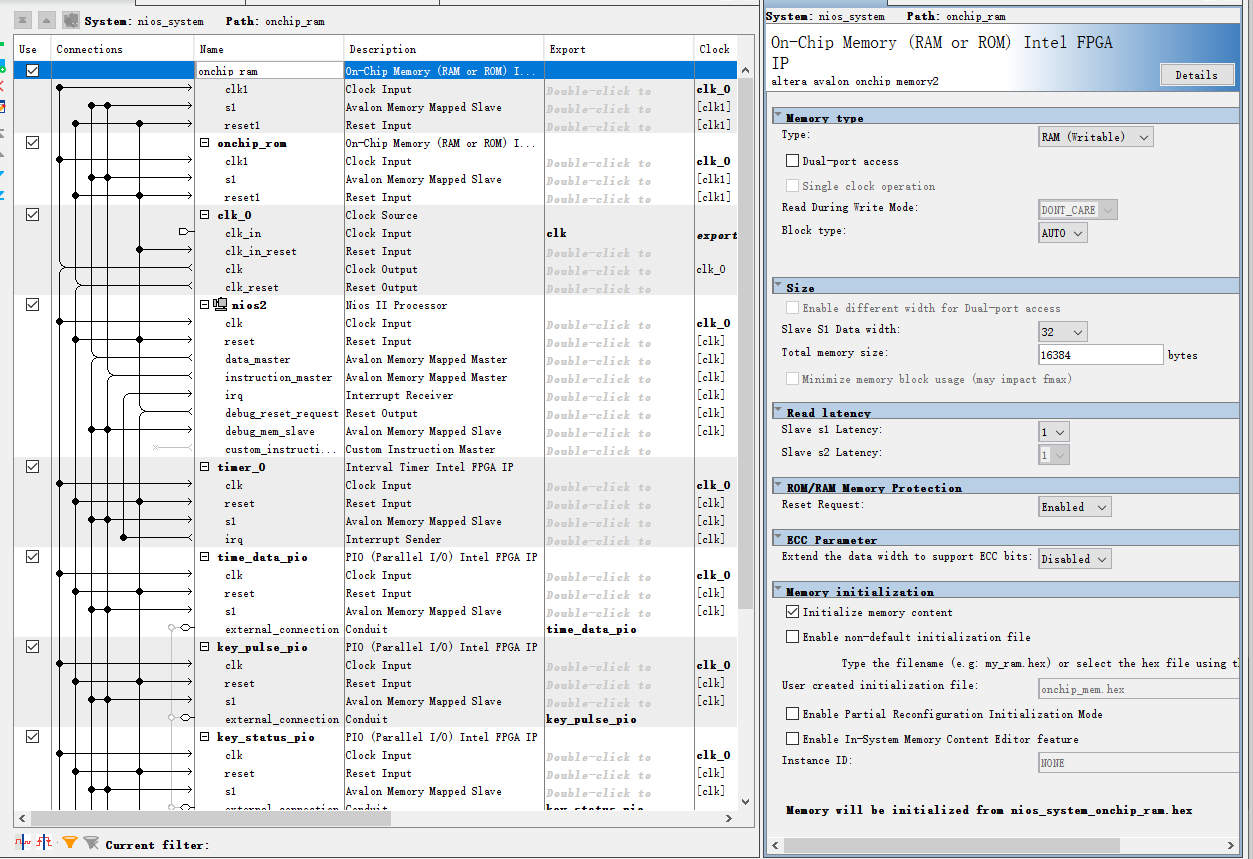Collapse the Memory type section
The height and width of the screenshot is (859, 1253).
click(x=778, y=117)
